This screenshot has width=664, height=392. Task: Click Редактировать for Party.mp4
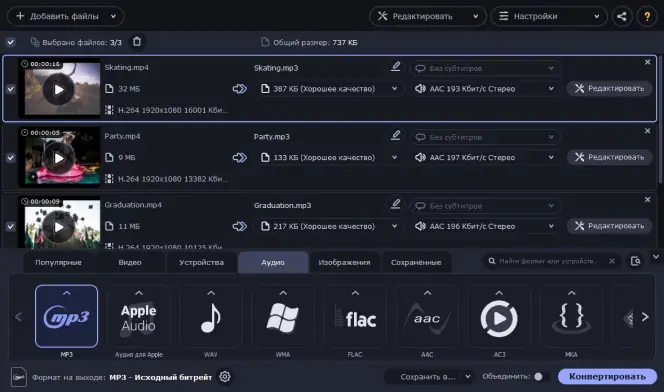(x=609, y=157)
